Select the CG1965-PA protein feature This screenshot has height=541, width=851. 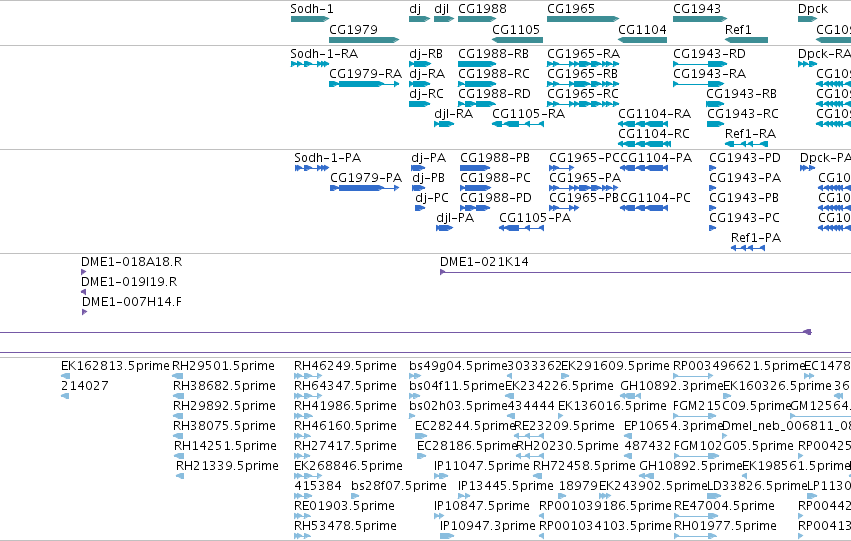[x=583, y=188]
